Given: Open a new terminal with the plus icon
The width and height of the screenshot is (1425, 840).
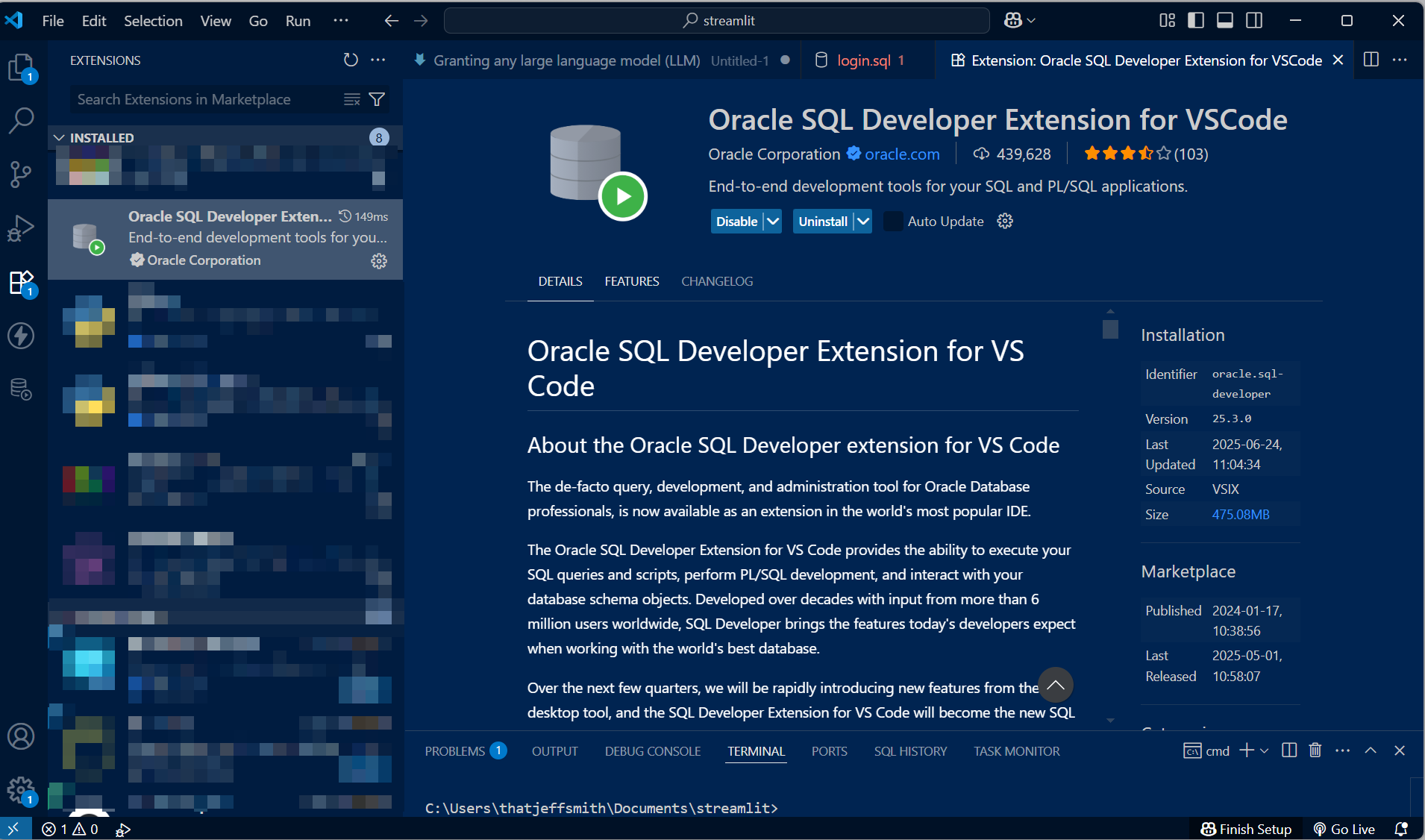Looking at the screenshot, I should click(1244, 750).
